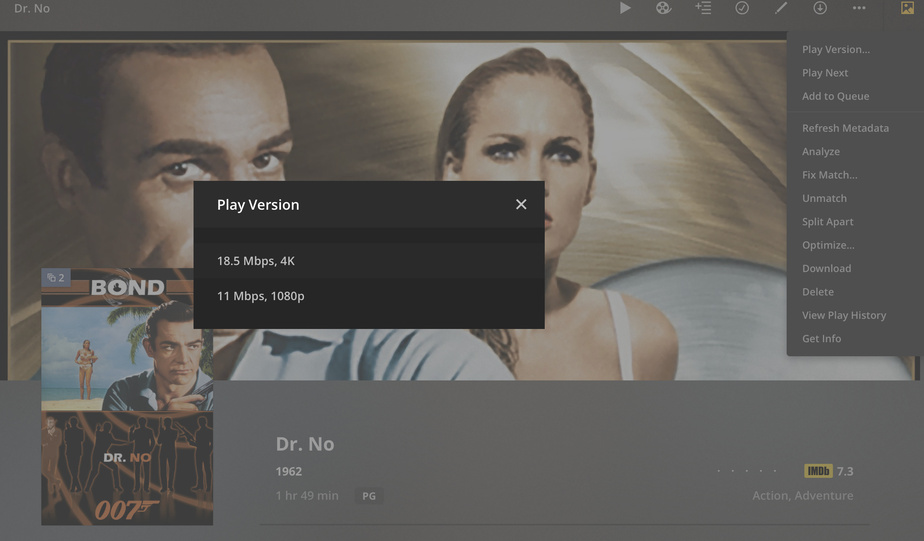Screen dimensions: 924x541
Task: Click the film reel trailer icon
Action: coord(664,8)
